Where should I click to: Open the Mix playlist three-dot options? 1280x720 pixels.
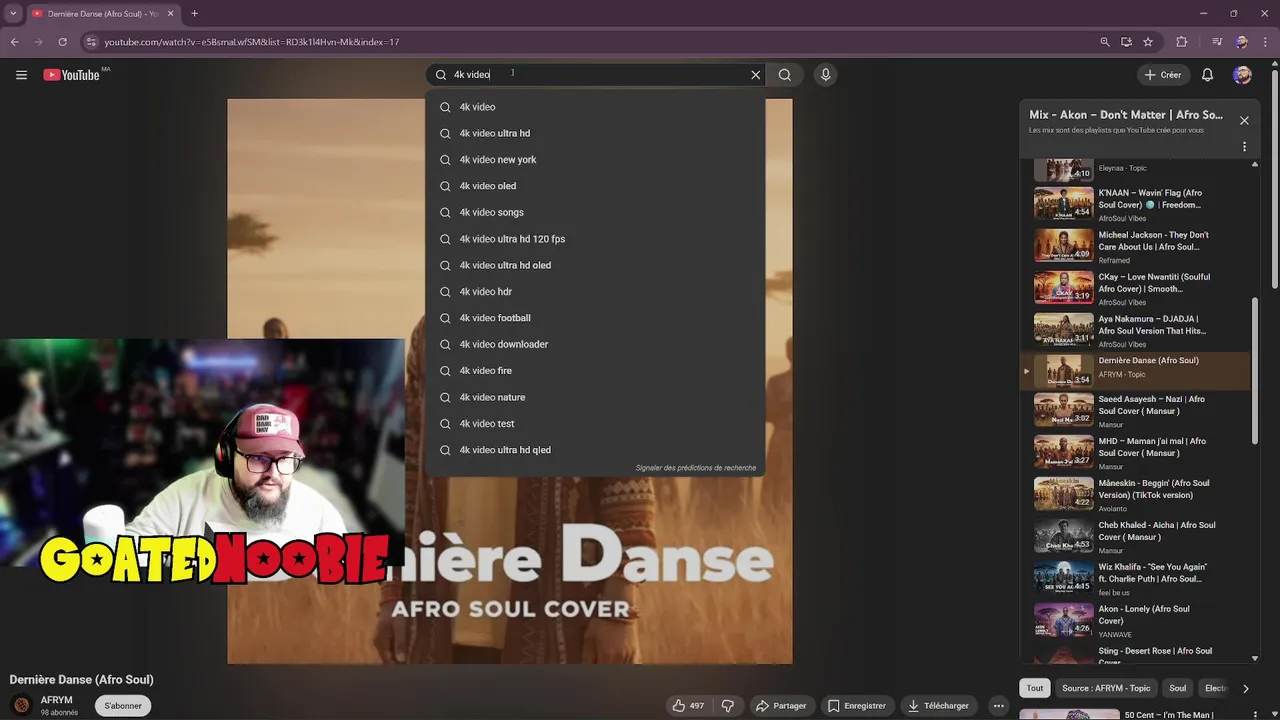1244,146
